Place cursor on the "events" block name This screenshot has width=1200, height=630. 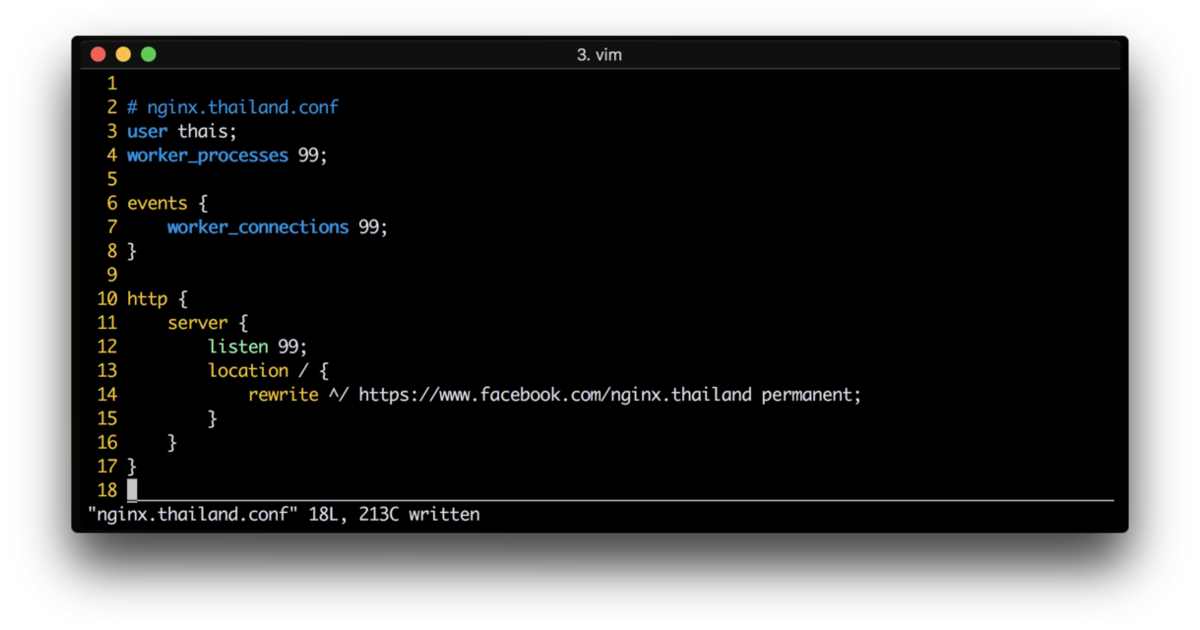[x=157, y=203]
